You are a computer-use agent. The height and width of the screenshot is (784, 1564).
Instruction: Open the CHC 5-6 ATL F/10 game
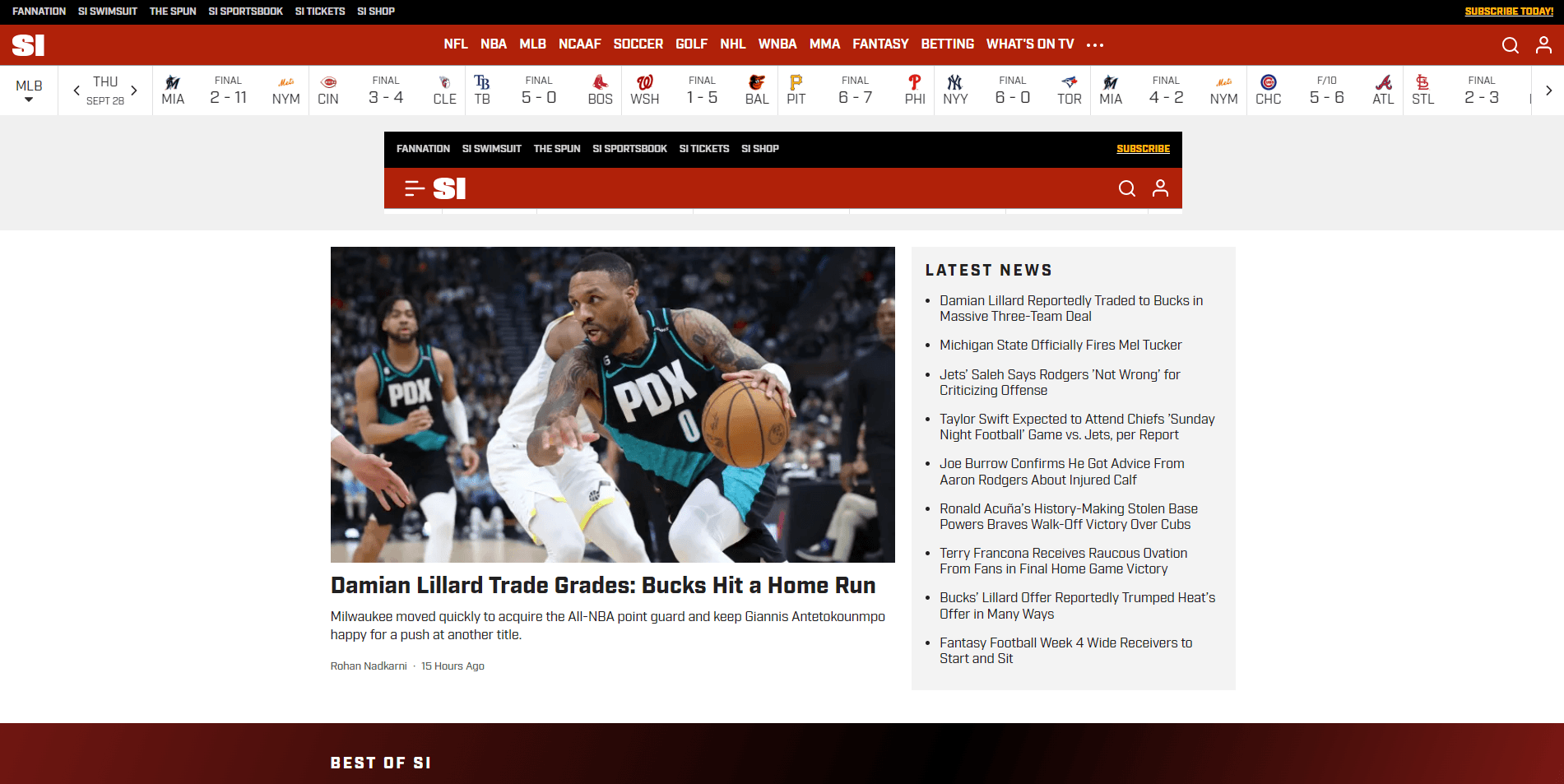(1325, 90)
